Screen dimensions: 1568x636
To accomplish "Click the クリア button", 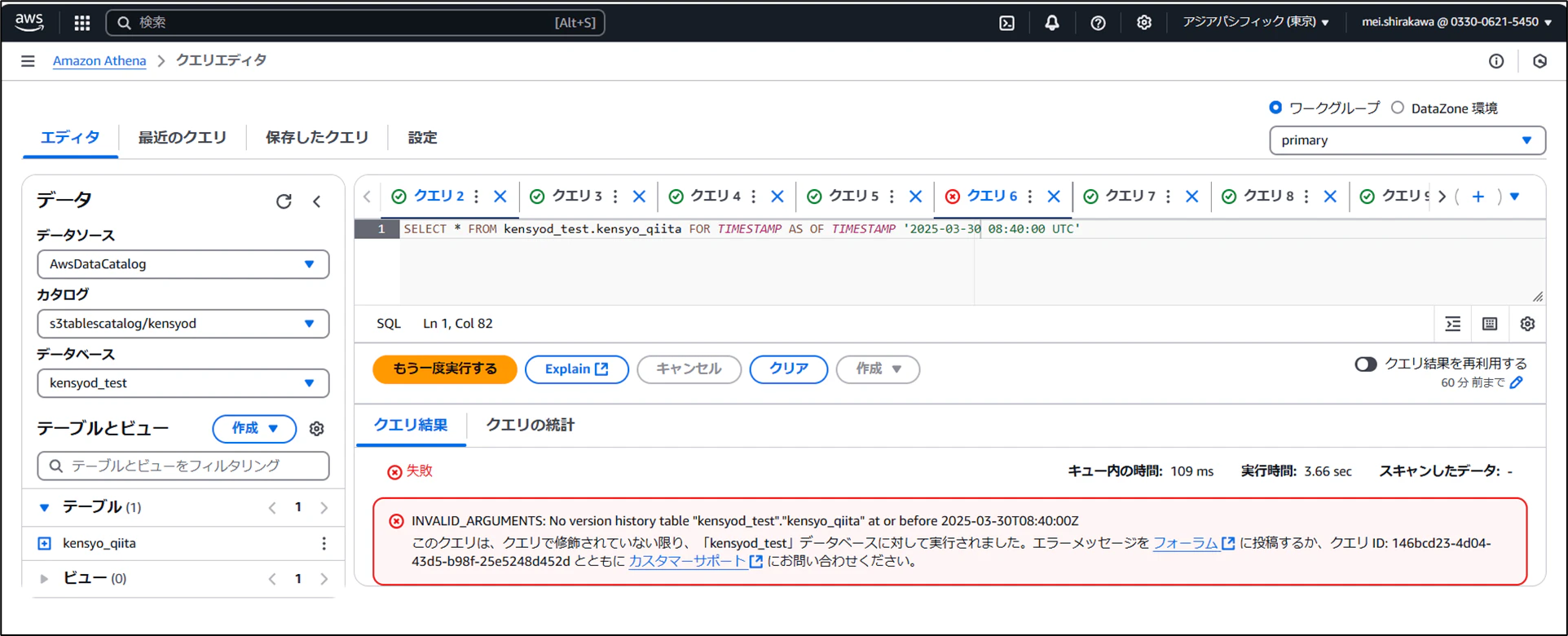I will coord(789,369).
